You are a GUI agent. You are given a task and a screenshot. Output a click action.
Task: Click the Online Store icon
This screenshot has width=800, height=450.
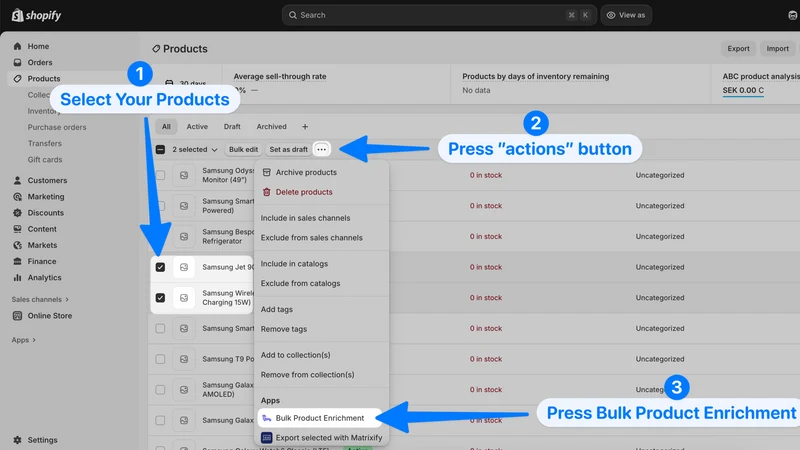click(x=17, y=315)
